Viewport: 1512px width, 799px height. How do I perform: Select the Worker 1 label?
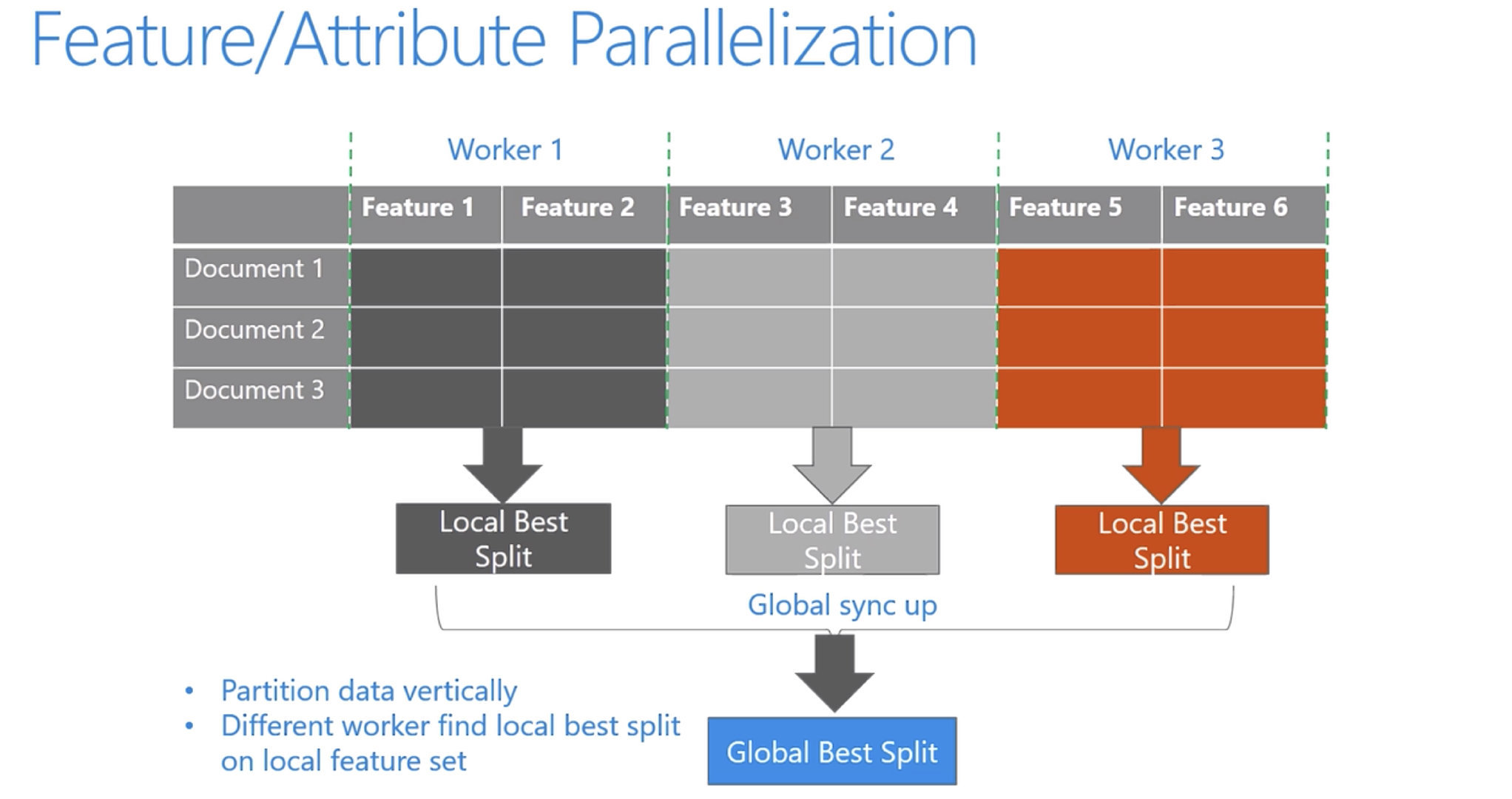click(505, 150)
